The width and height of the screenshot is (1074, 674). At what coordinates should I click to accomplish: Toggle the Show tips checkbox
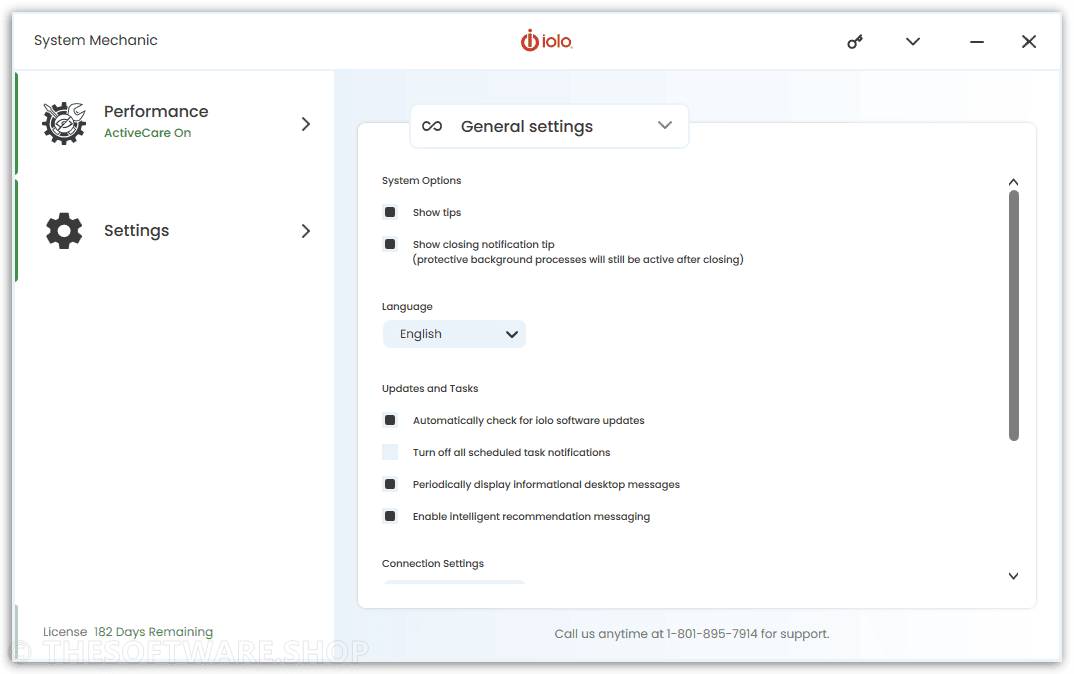click(390, 212)
